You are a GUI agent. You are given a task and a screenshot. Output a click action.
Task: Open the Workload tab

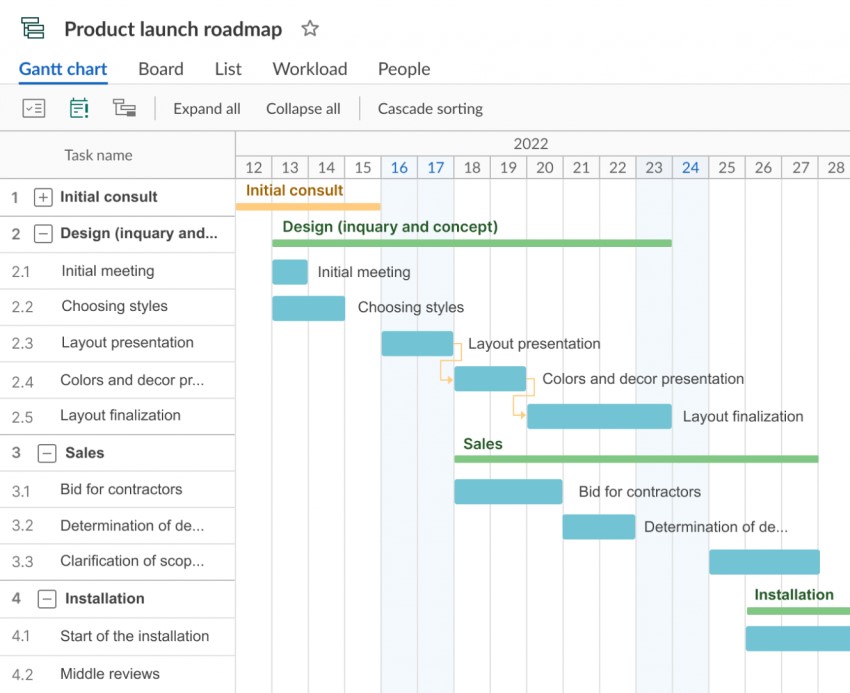coord(310,69)
